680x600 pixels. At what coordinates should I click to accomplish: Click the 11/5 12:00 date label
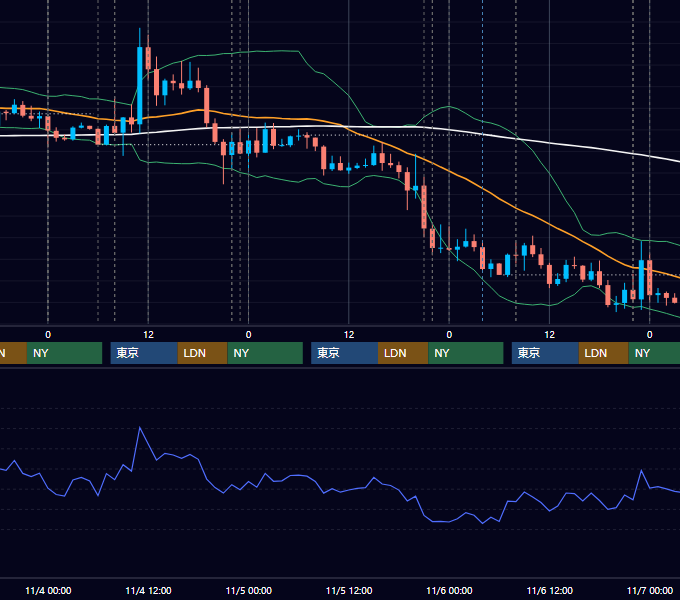click(349, 590)
